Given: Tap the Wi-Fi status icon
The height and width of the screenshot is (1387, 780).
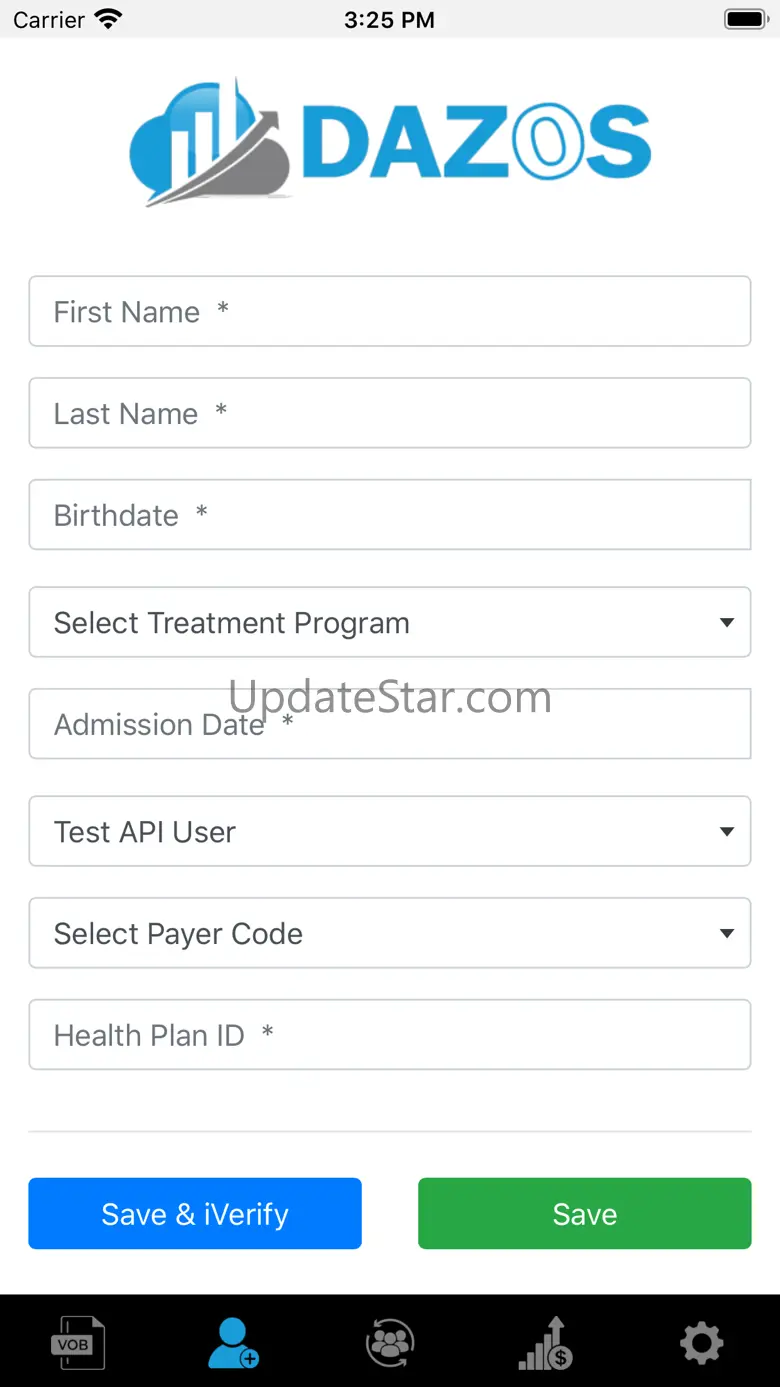Looking at the screenshot, I should pyautogui.click(x=108, y=19).
